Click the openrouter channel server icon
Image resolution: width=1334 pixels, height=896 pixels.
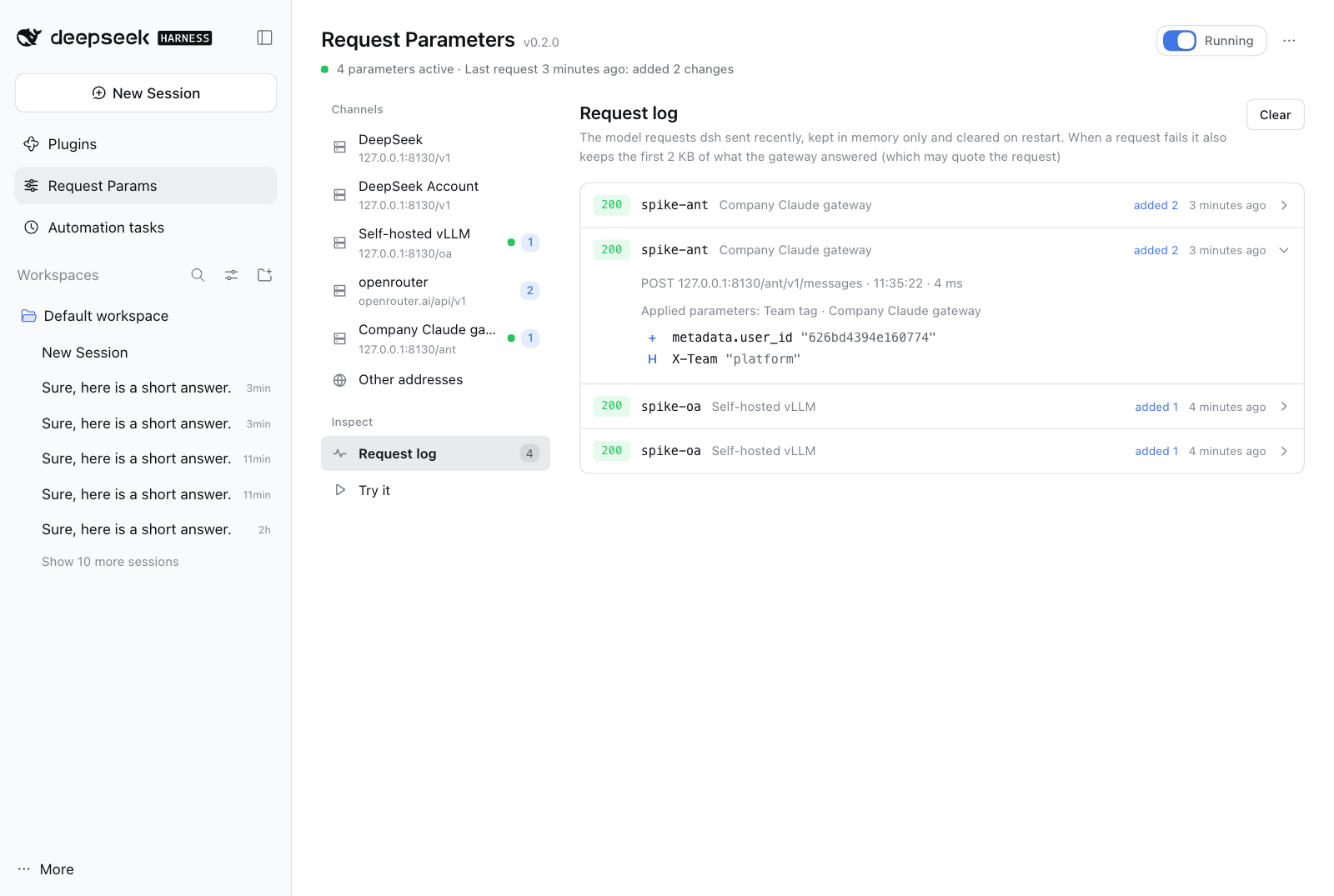pos(339,291)
